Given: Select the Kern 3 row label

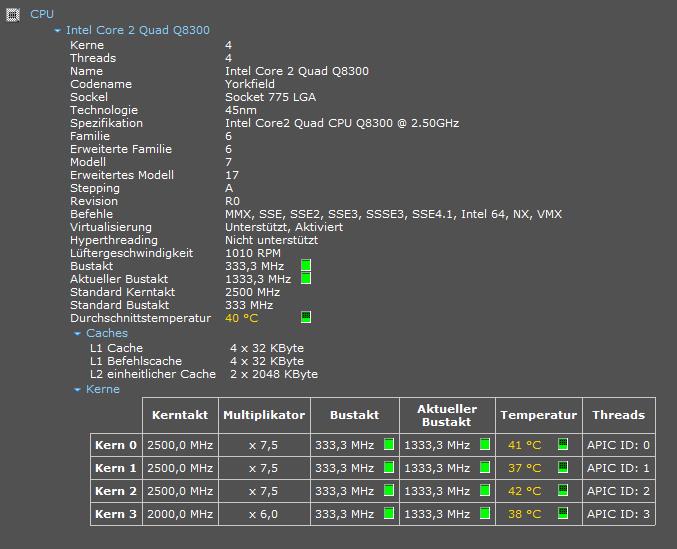Looking at the screenshot, I should (116, 514).
